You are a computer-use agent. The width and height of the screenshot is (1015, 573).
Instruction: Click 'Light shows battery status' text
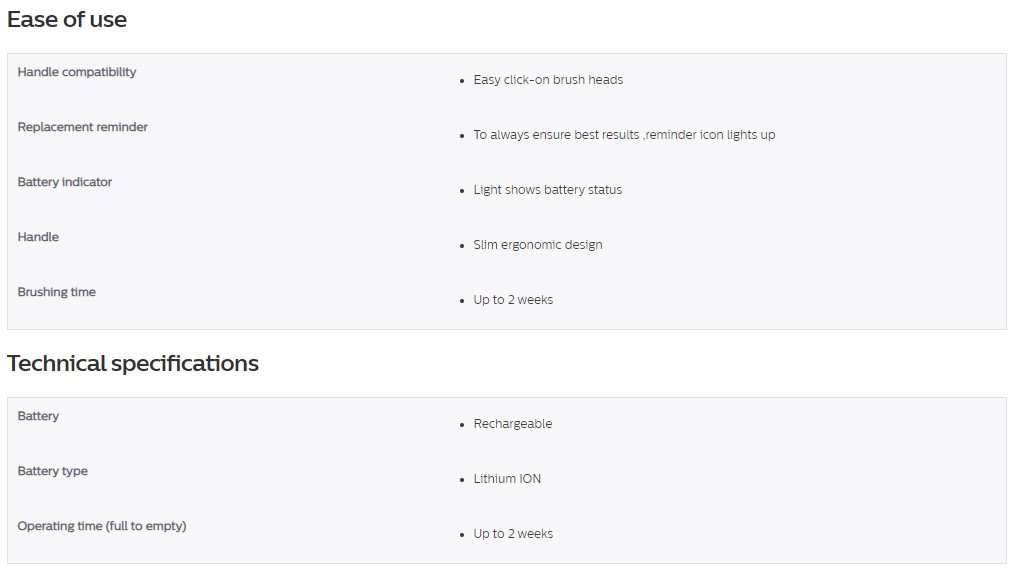[547, 190]
